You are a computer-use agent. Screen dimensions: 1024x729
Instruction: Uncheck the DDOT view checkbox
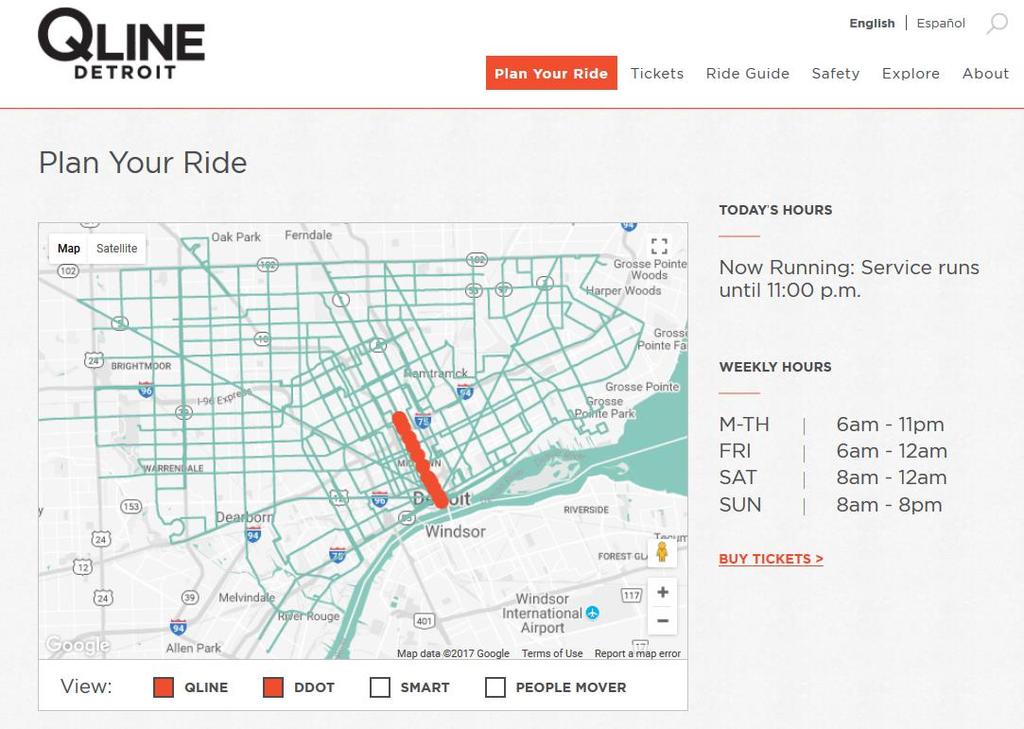273,687
